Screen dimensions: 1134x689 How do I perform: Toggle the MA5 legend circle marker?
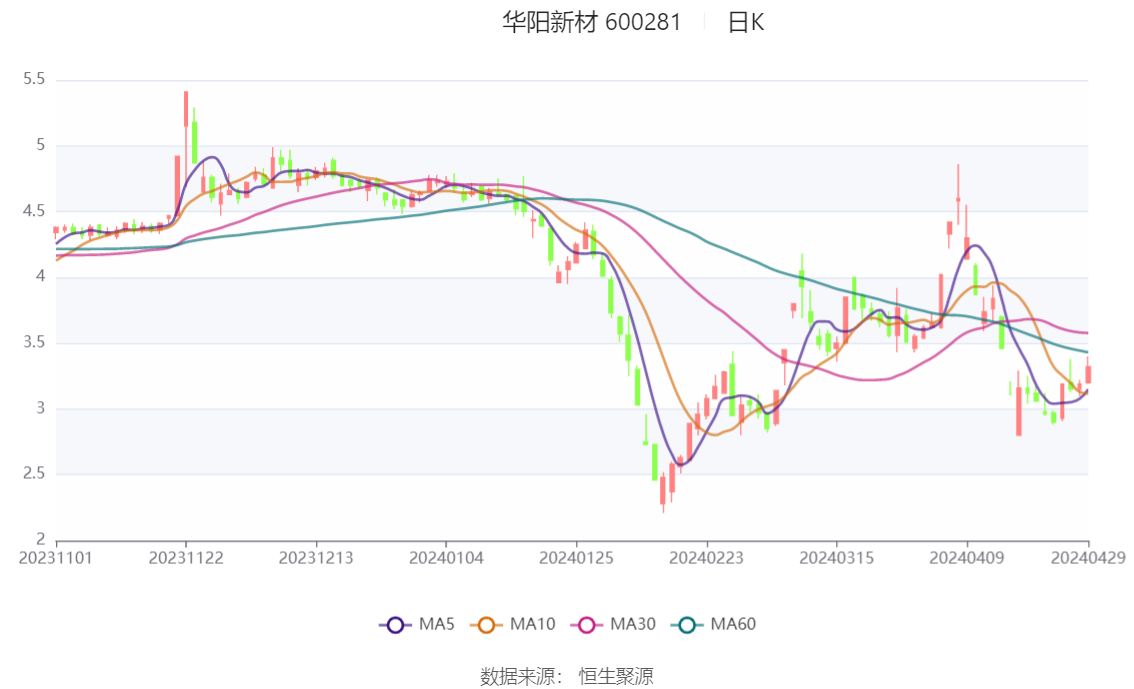pyautogui.click(x=396, y=625)
